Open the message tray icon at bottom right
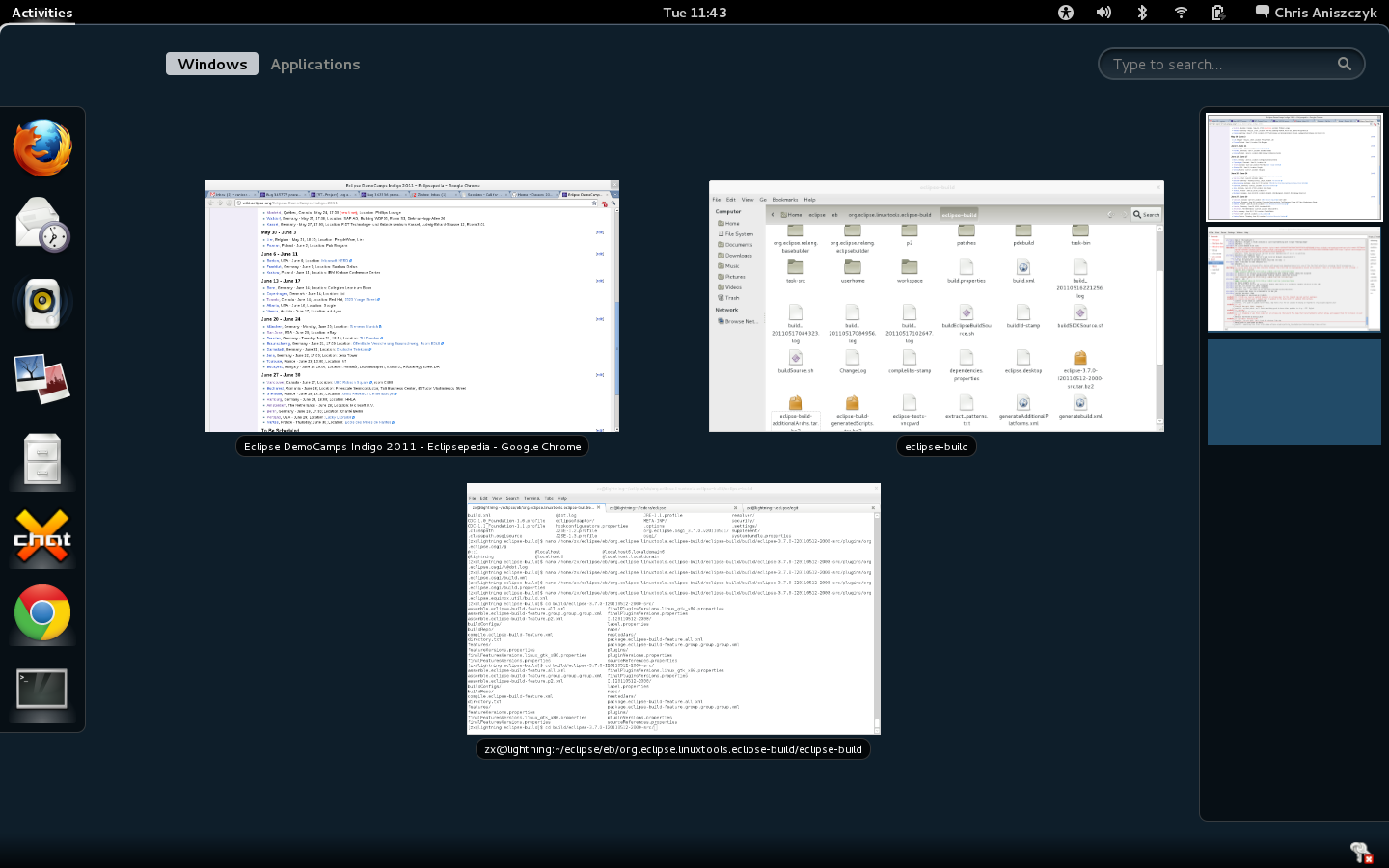Viewport: 1389px width, 868px height. pyautogui.click(x=1361, y=852)
